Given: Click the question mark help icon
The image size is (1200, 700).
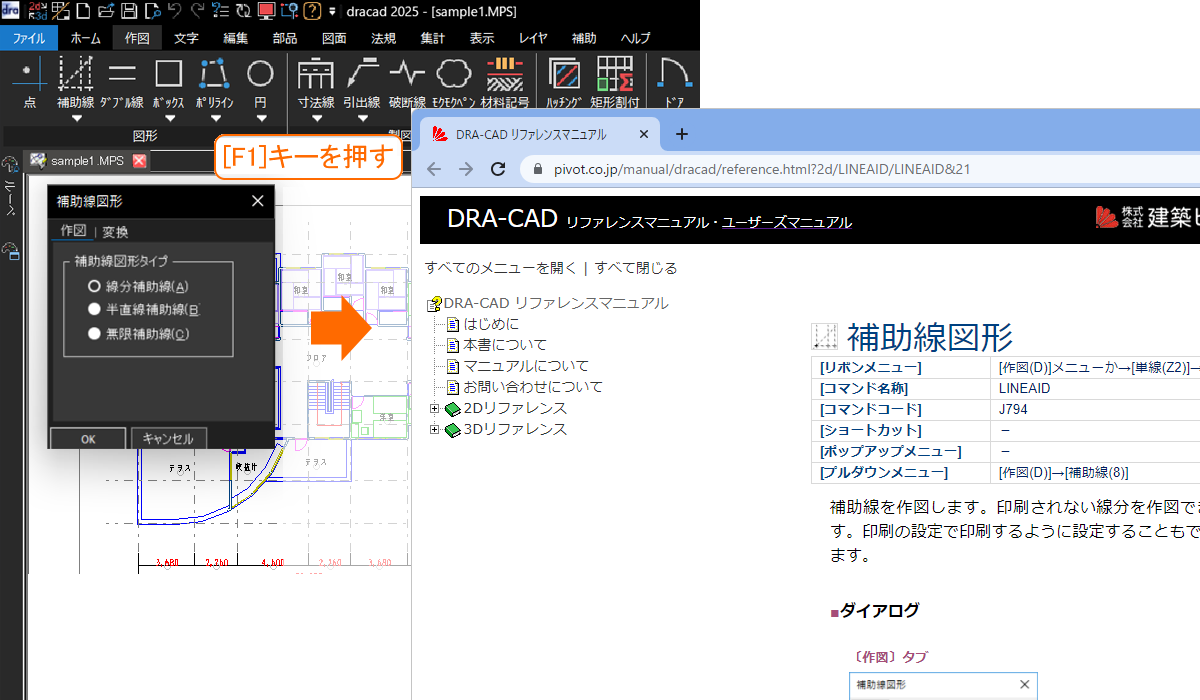Looking at the screenshot, I should click(312, 12).
